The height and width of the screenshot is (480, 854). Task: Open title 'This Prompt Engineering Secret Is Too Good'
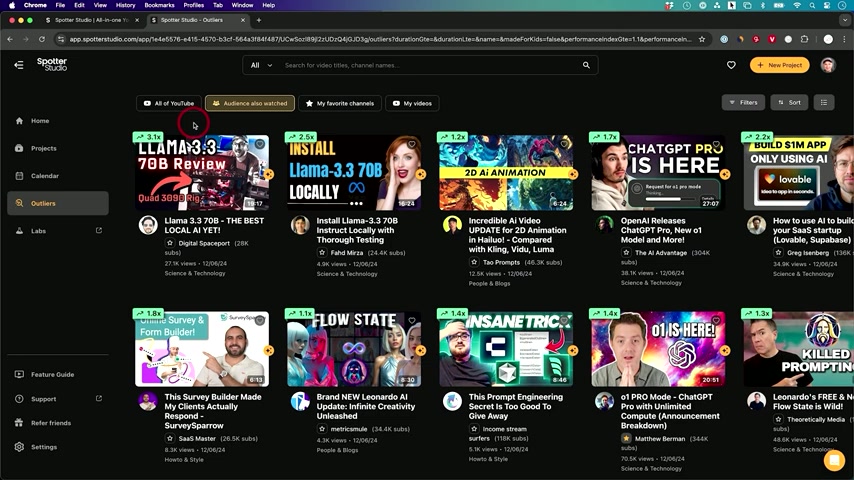[x=516, y=406]
